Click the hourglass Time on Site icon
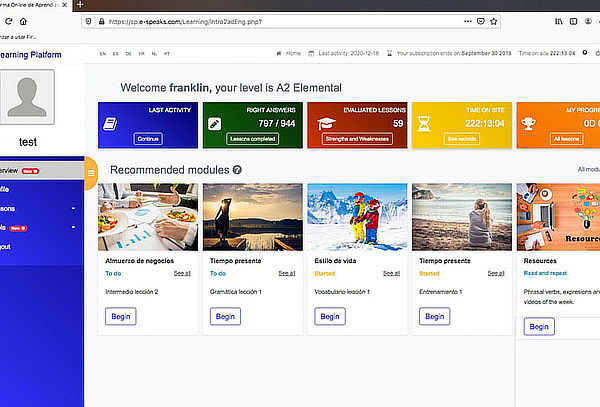 [x=429, y=124]
